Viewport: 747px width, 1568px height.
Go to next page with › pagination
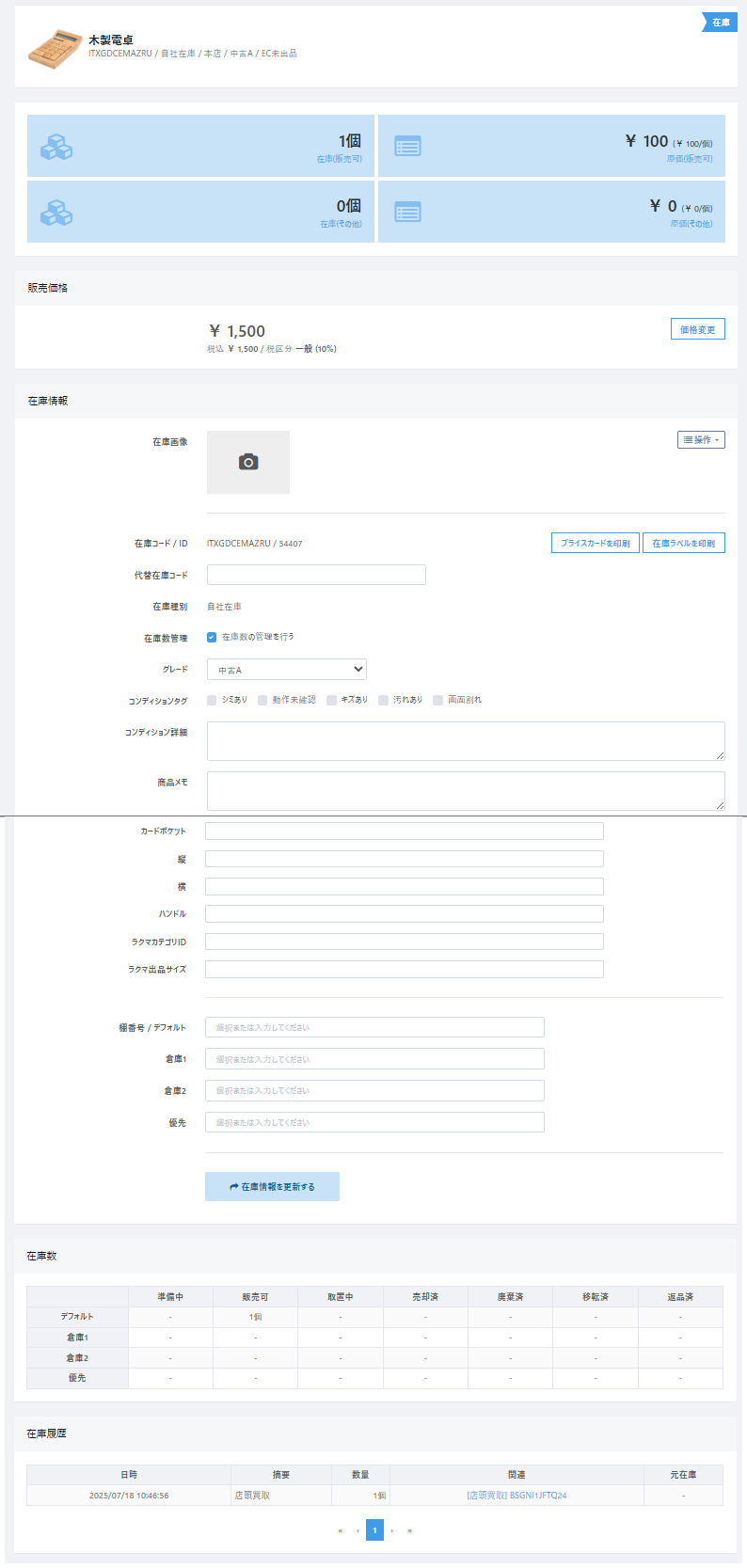click(x=392, y=1530)
